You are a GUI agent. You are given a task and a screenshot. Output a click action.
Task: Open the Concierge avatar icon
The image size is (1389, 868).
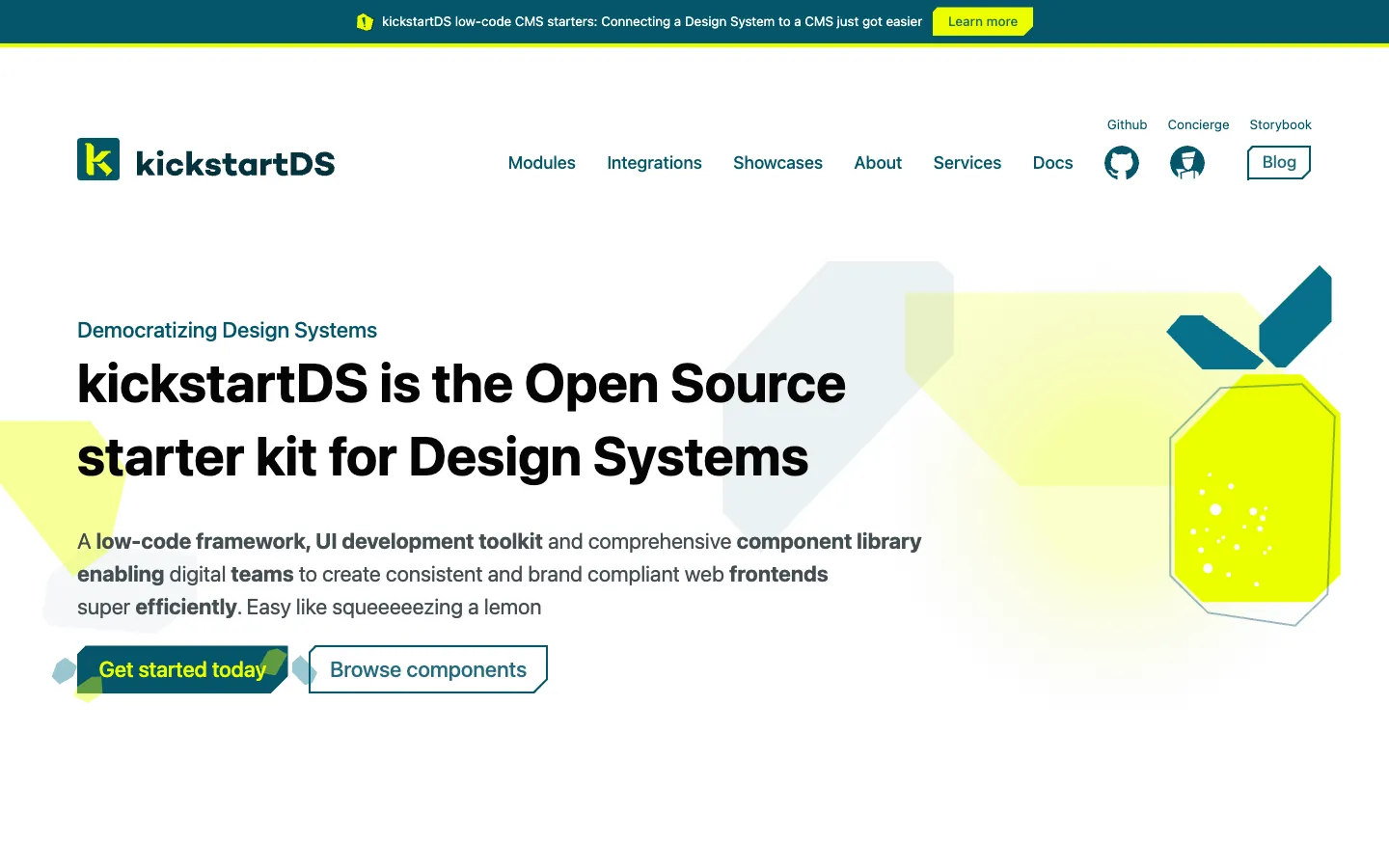click(1187, 163)
